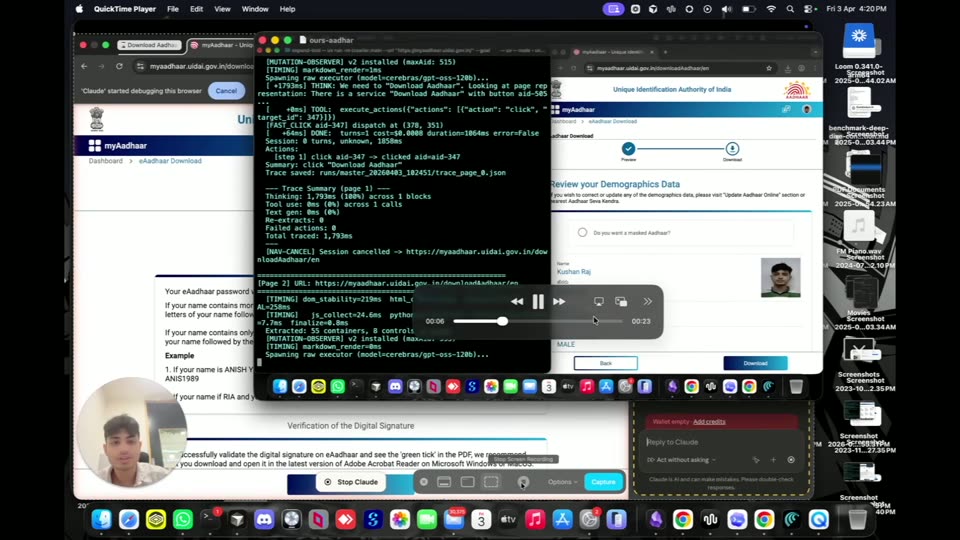The image size is (960, 540).
Task: Click the Reply to Claude input field
Action: tap(722, 442)
